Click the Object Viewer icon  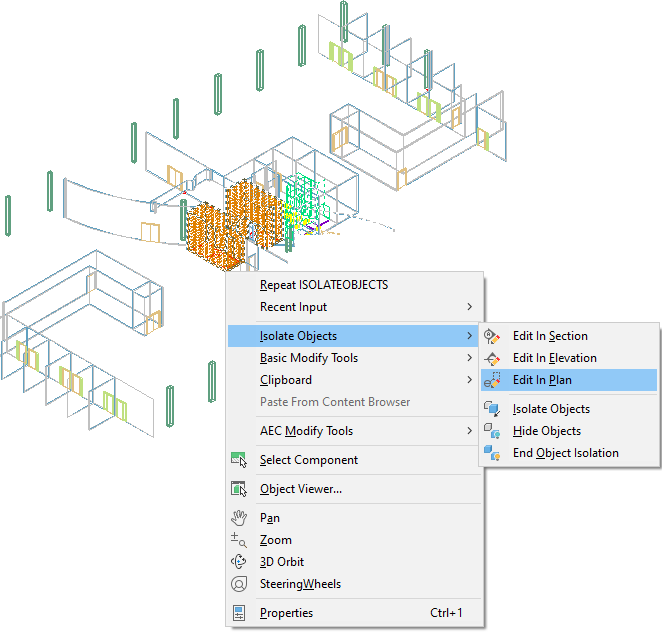pyautogui.click(x=239, y=489)
